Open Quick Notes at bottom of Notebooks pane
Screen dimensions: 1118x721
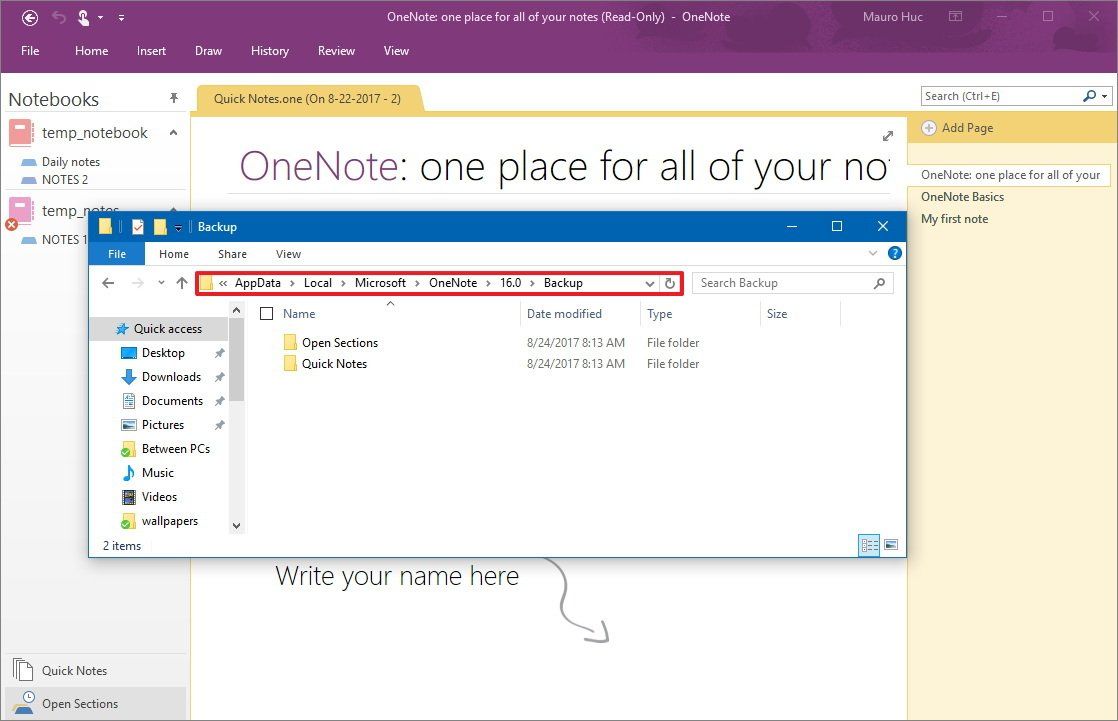pyautogui.click(x=74, y=670)
